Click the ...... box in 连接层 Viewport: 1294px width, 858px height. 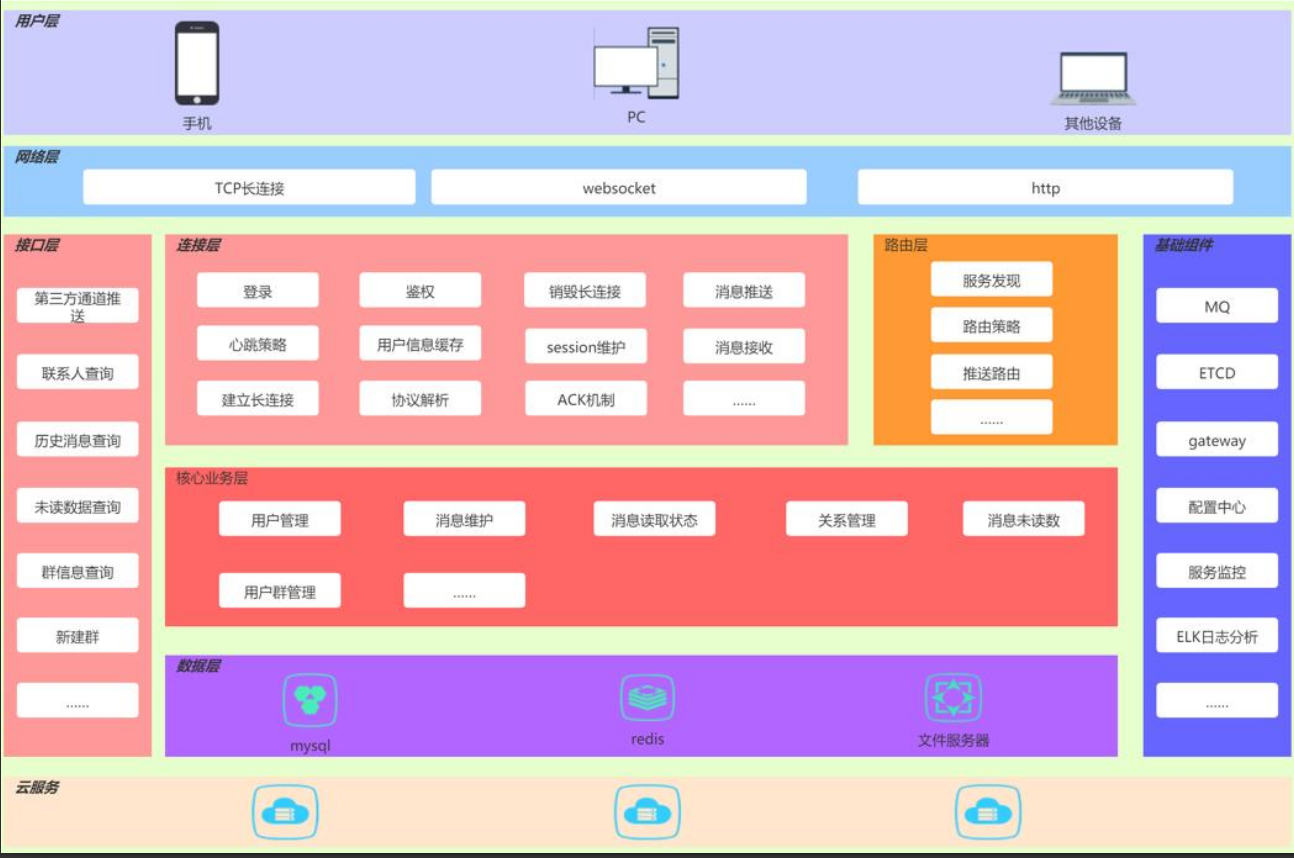point(744,399)
